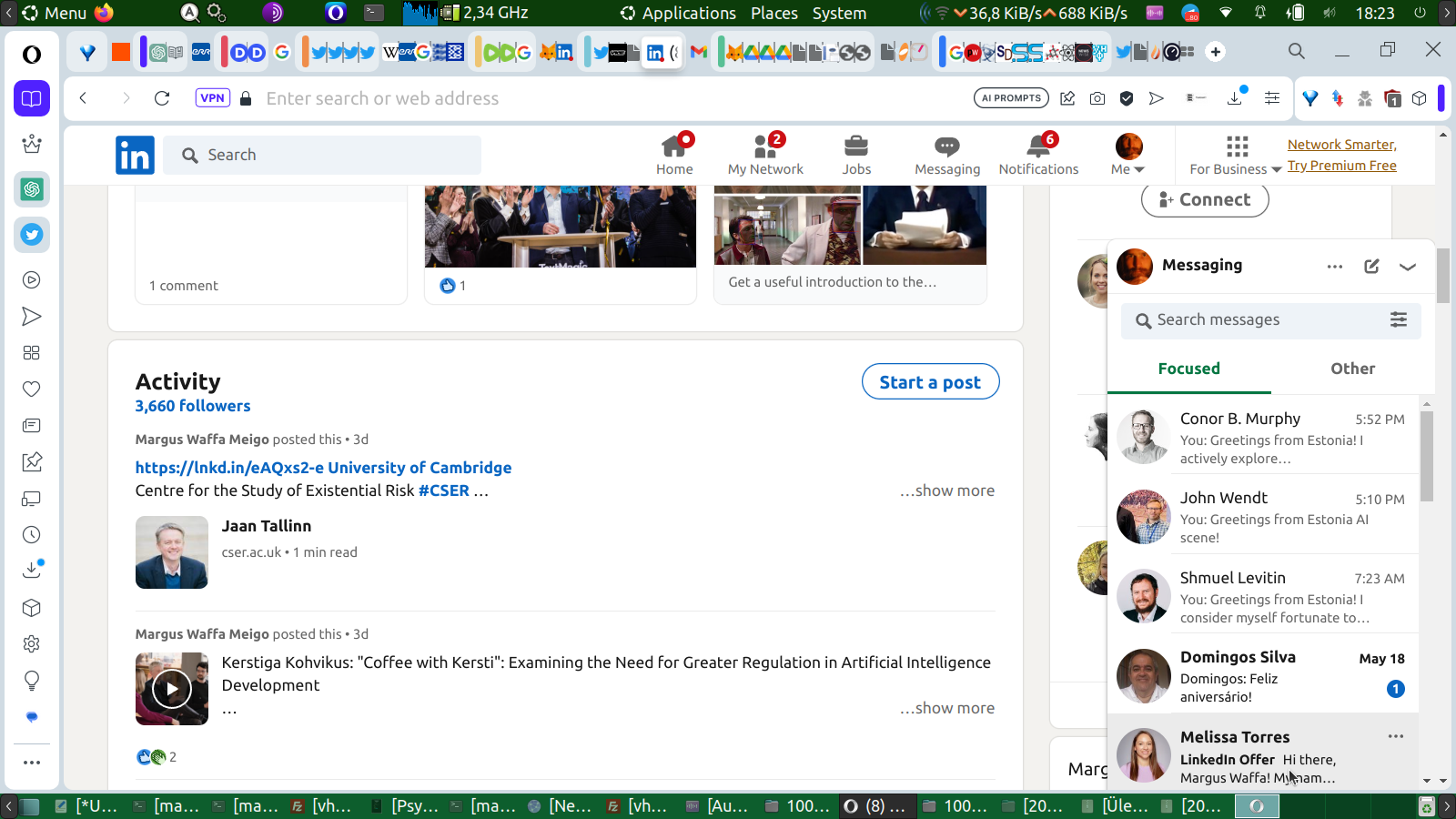Click the LinkedIn logo

point(135,156)
